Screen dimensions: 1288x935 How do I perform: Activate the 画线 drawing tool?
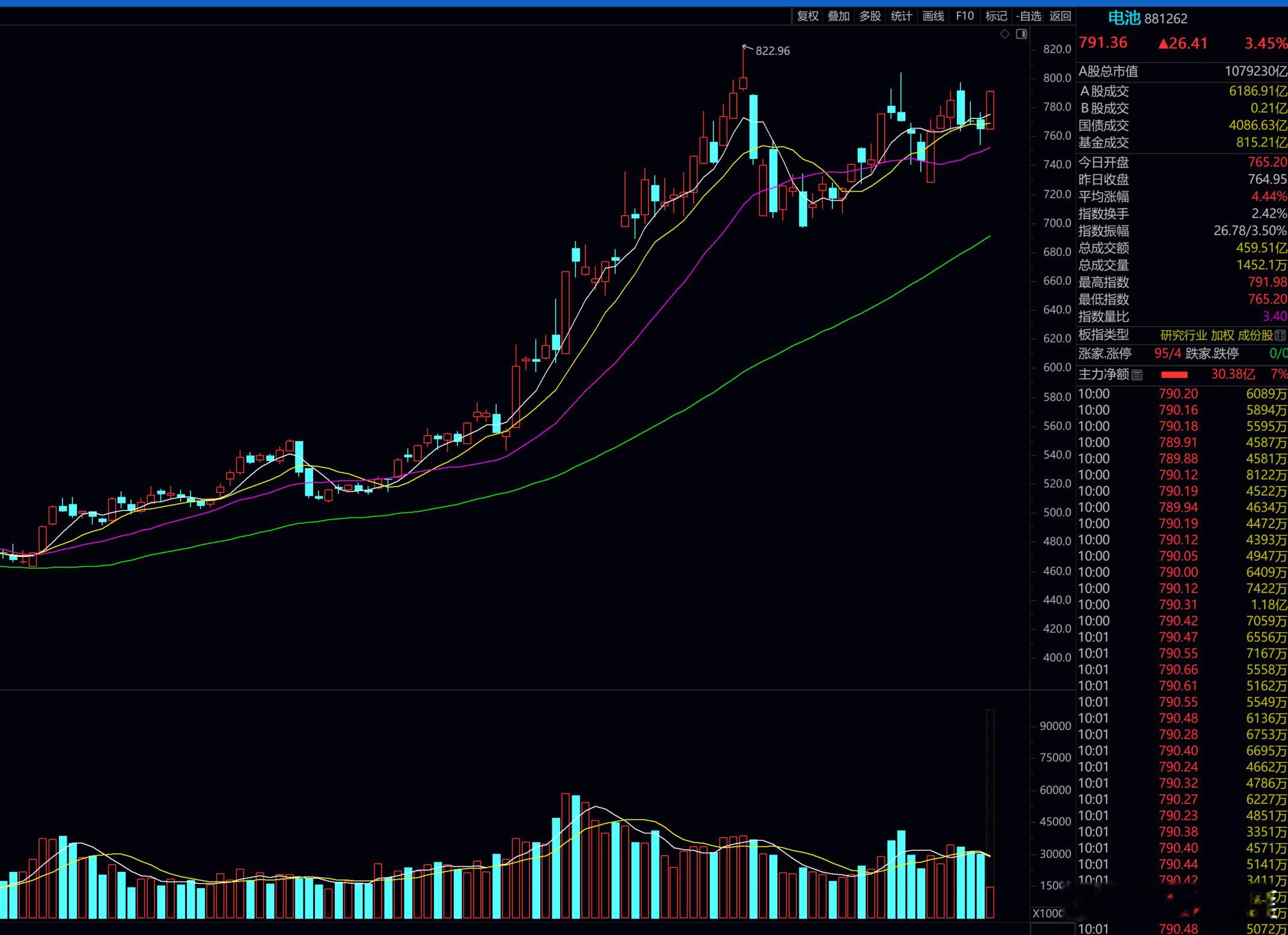(933, 16)
